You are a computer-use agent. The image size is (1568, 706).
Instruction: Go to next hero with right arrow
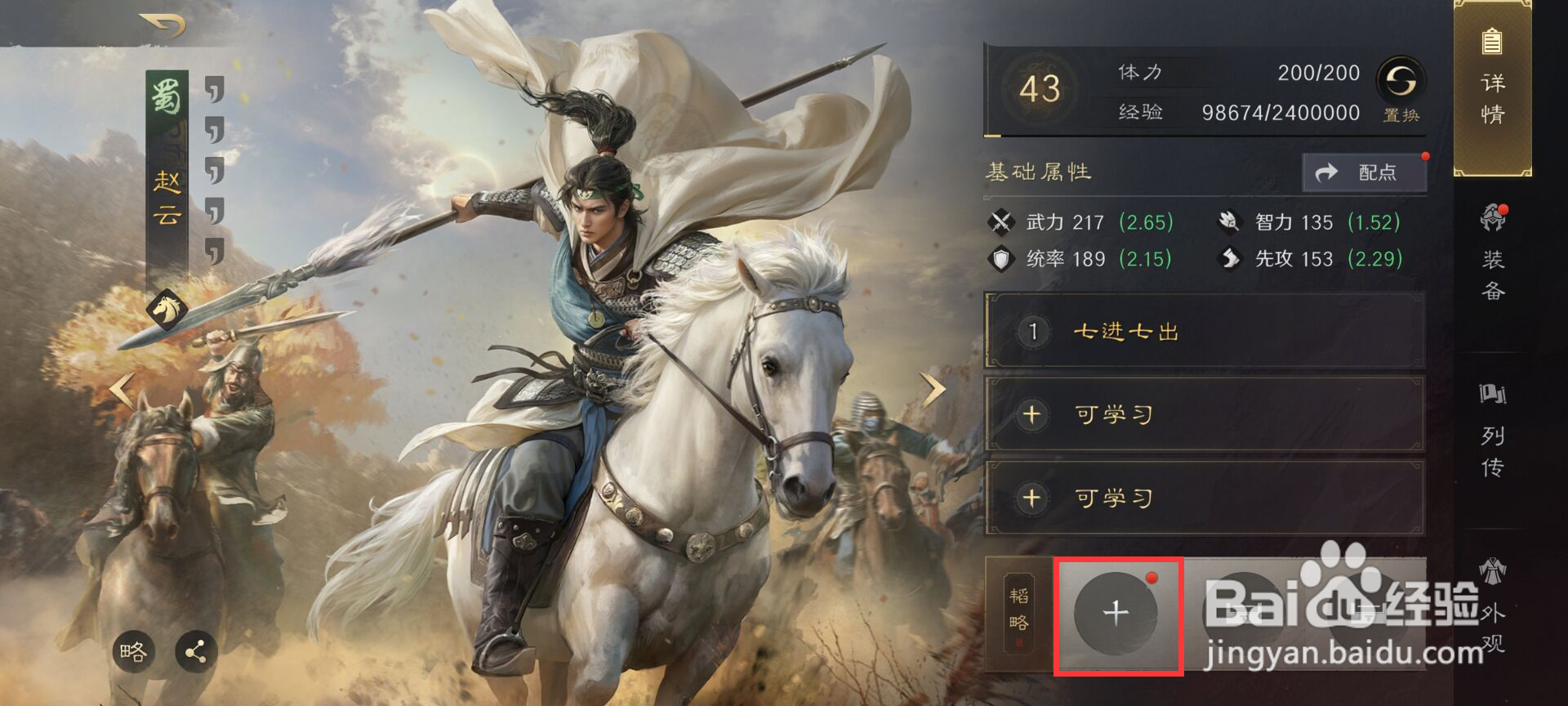(x=933, y=391)
